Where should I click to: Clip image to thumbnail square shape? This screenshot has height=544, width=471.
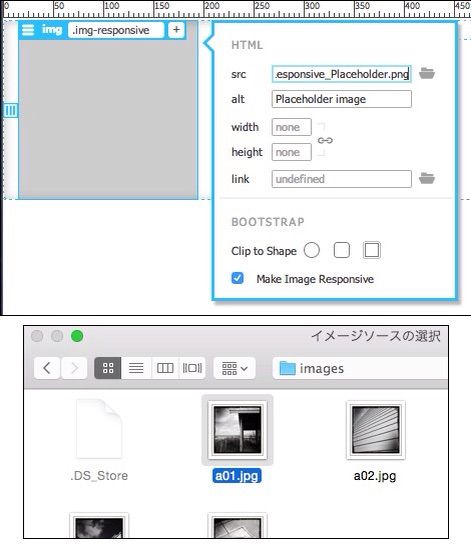click(x=372, y=250)
